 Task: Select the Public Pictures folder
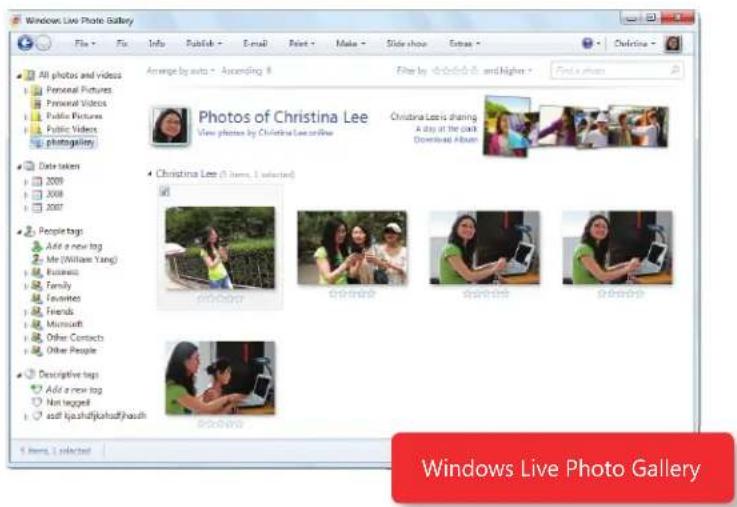[74, 116]
